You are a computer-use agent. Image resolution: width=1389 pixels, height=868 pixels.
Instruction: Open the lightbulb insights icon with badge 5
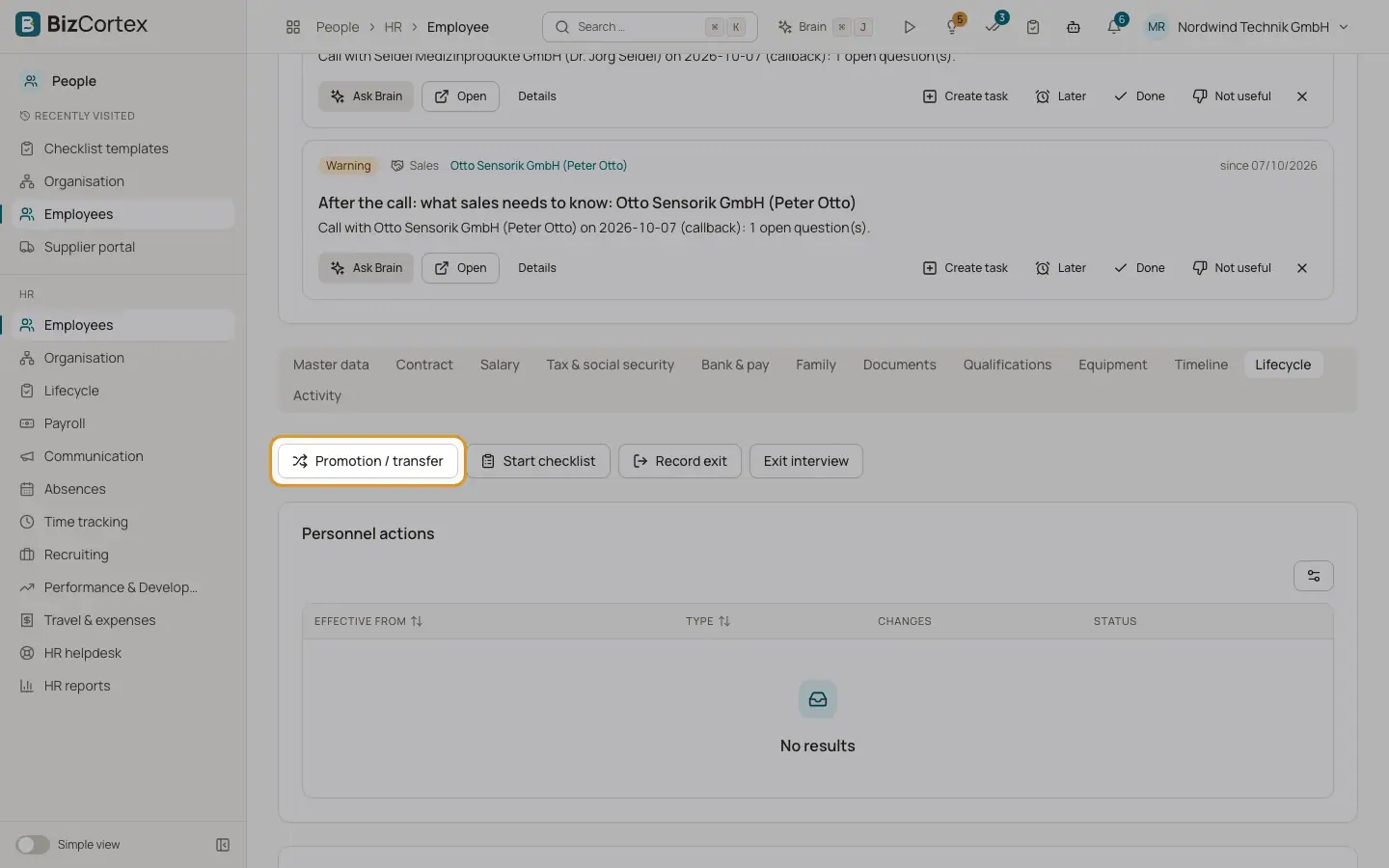point(953,26)
